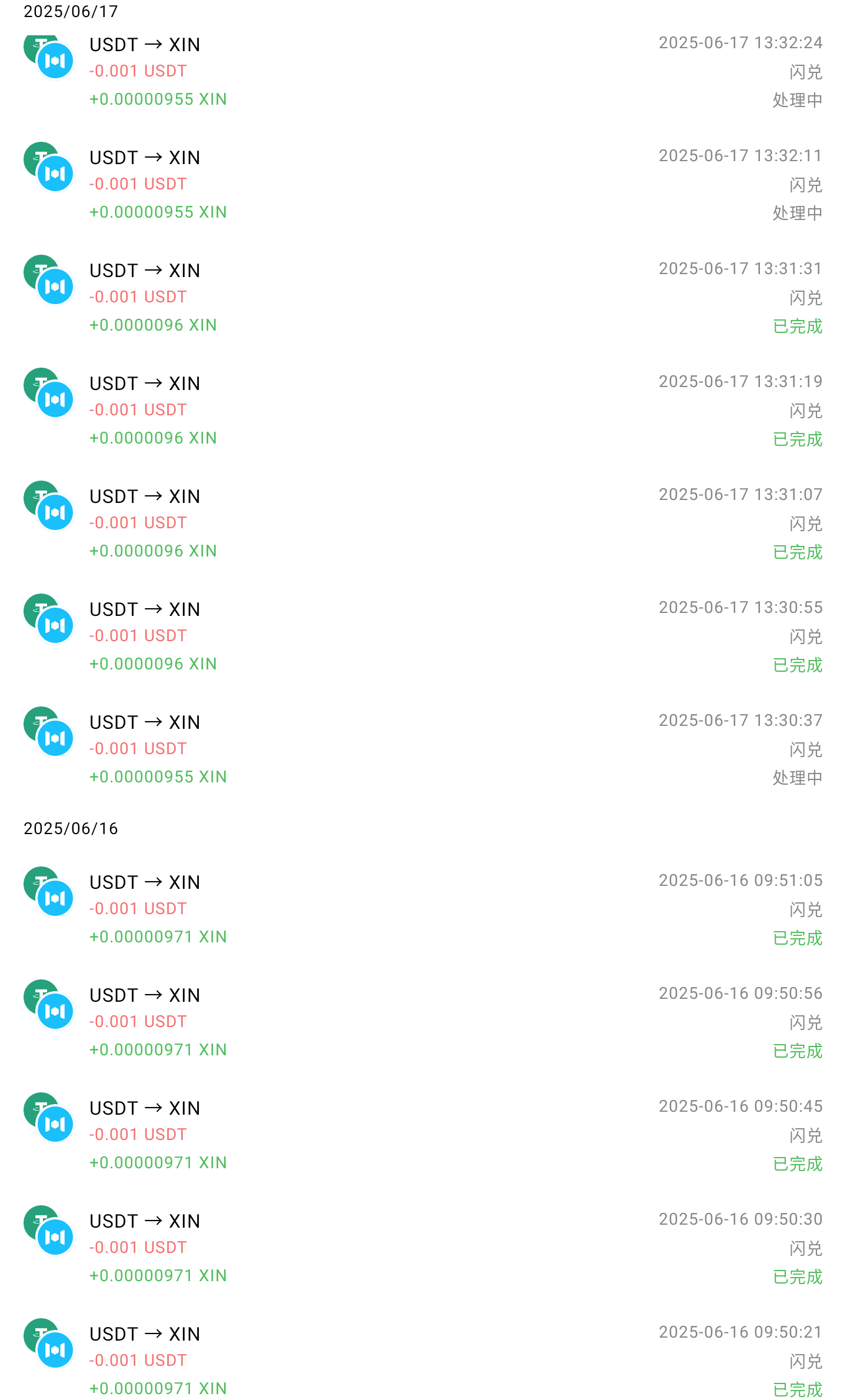Click the token icon for the 09:51:05 swap
This screenshot has width=847, height=1400.
pyautogui.click(x=49, y=892)
